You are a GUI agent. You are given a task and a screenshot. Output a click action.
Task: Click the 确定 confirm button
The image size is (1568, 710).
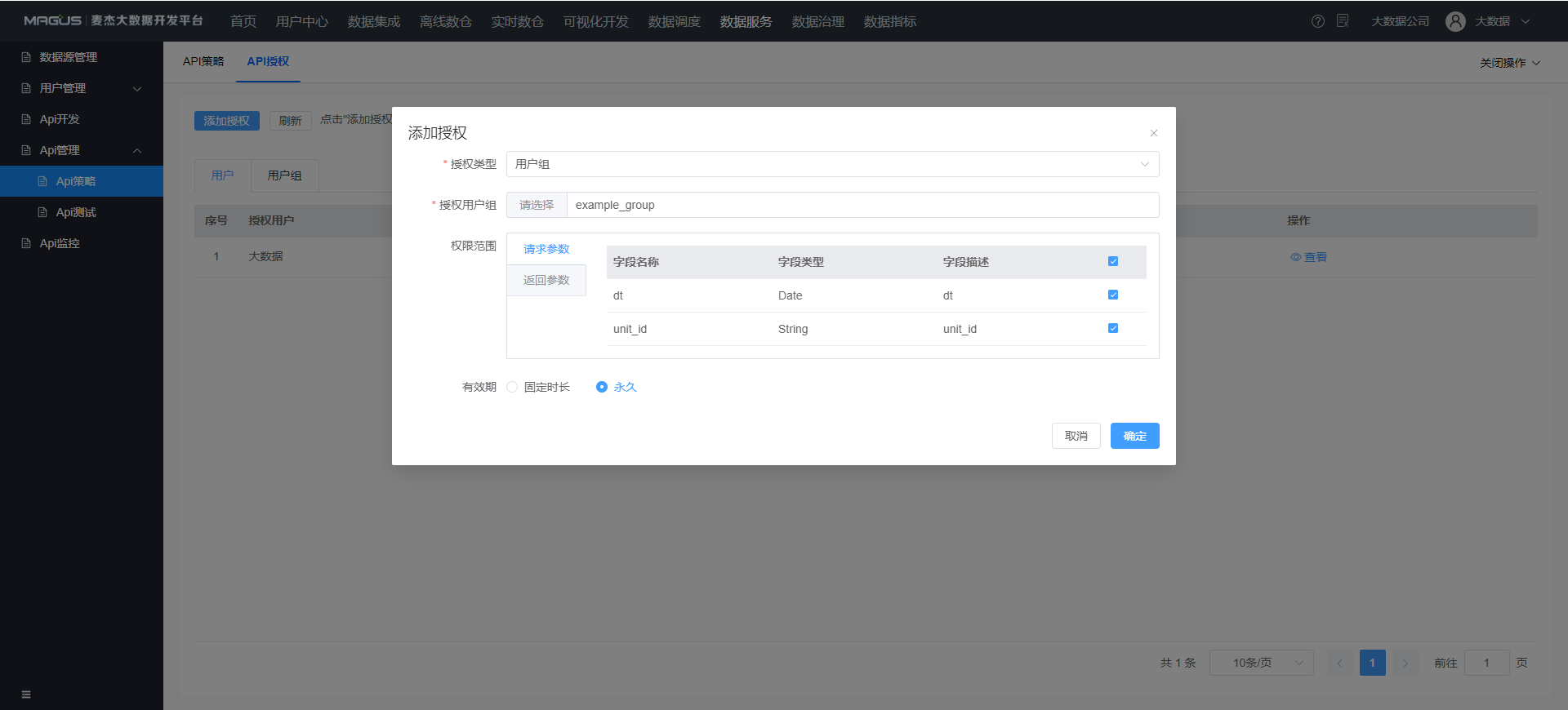pos(1135,436)
